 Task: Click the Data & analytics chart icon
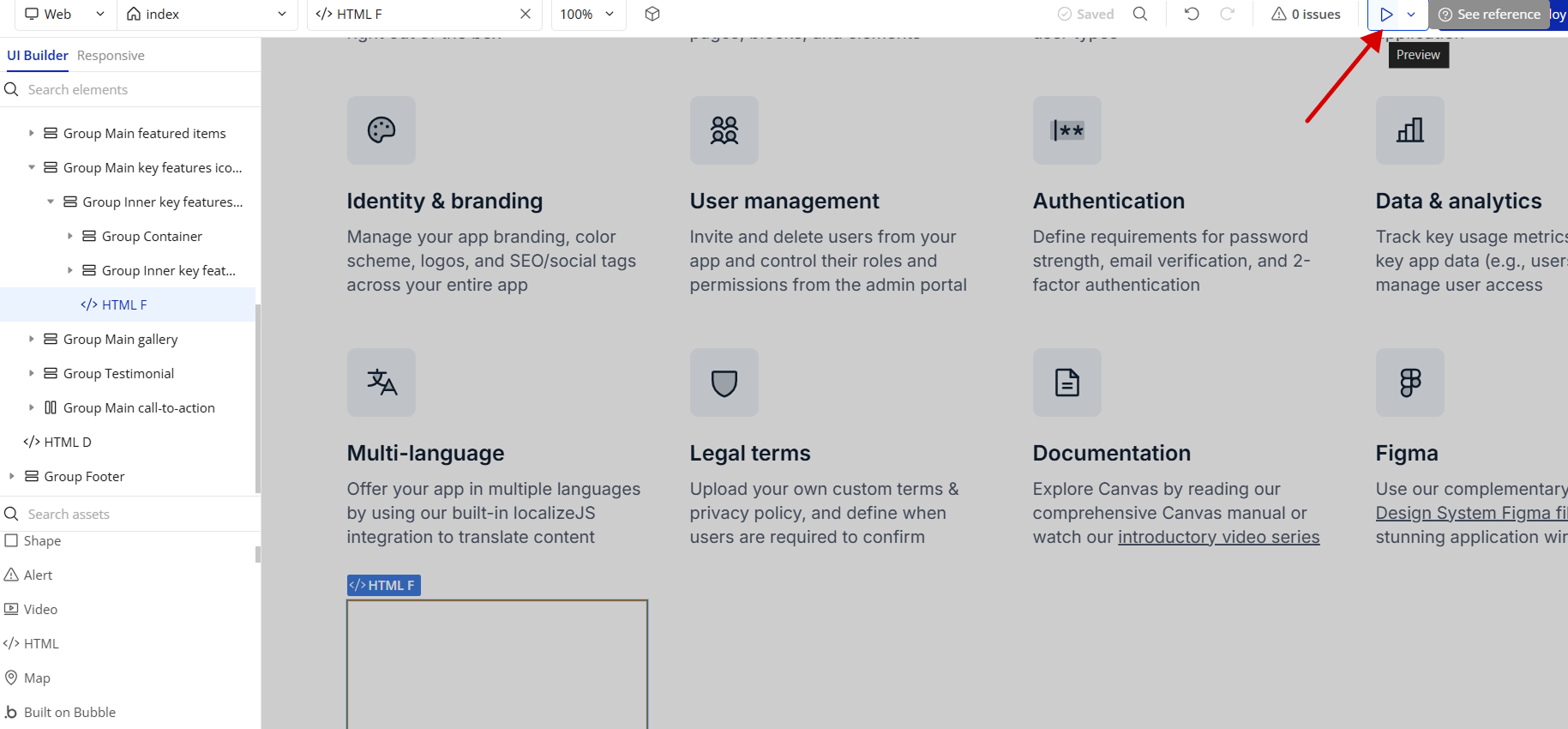1410,130
